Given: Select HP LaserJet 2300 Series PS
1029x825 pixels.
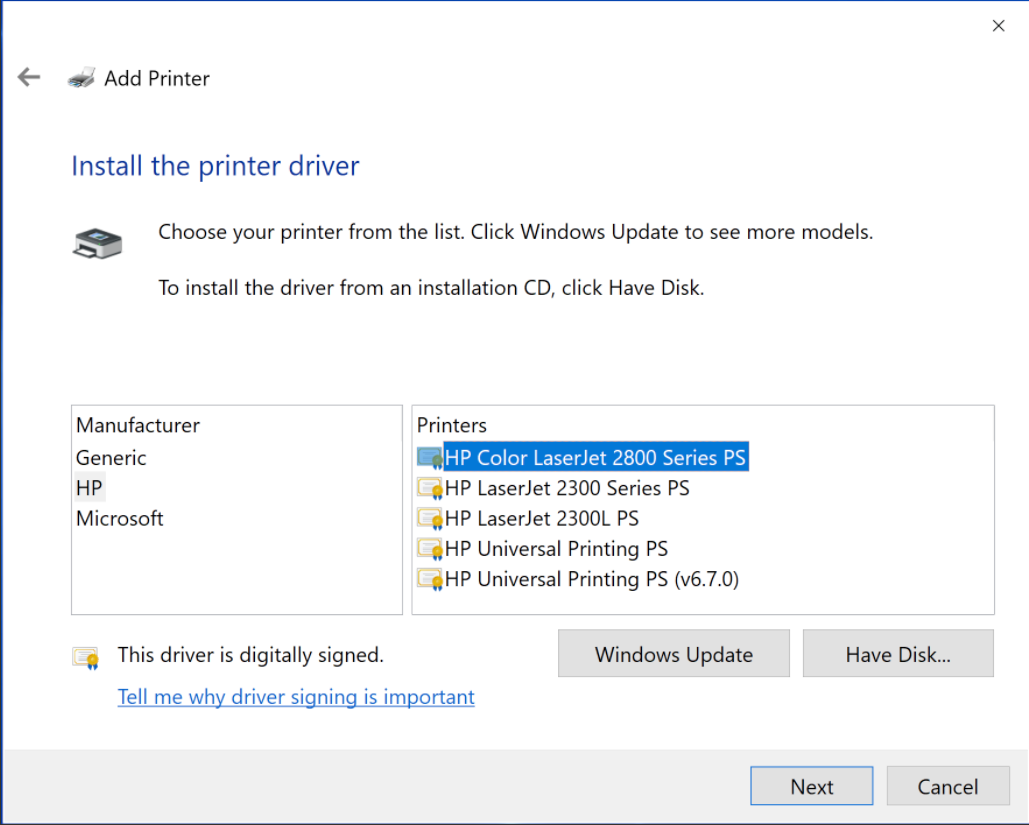Looking at the screenshot, I should pos(567,488).
